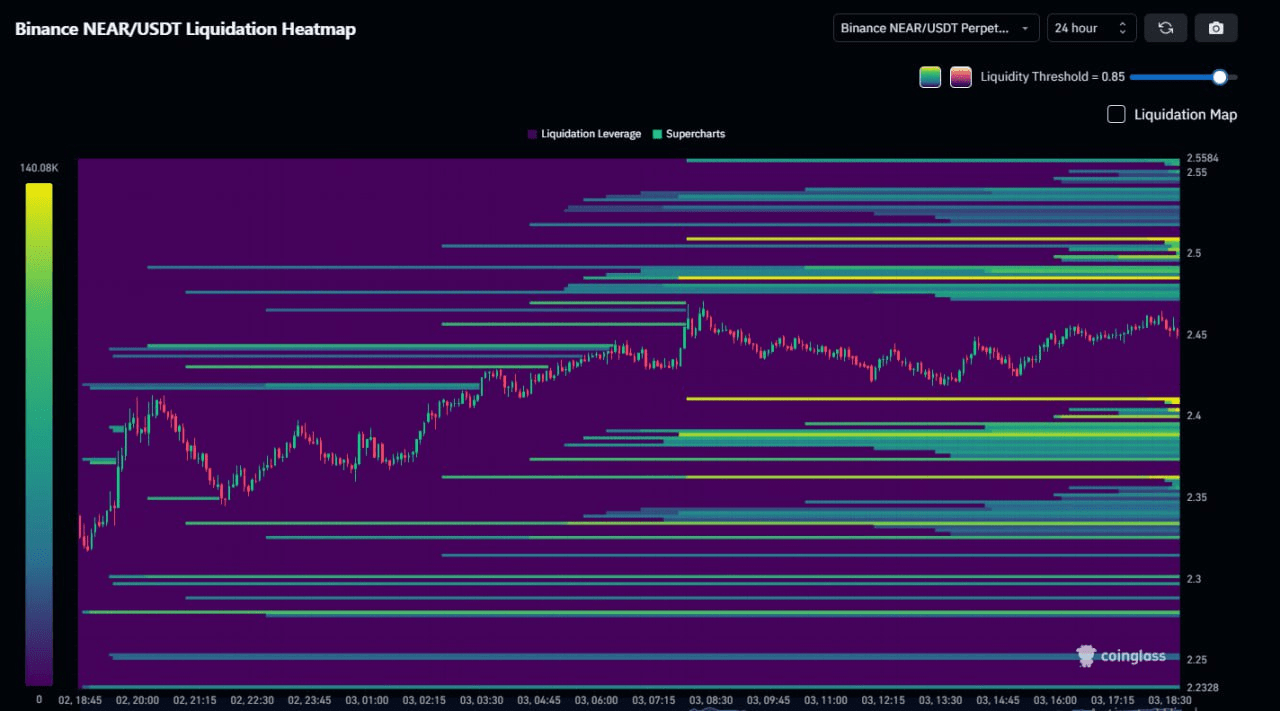The width and height of the screenshot is (1280, 711).
Task: Click the 02, 21:15 time axis label
Action: coord(194,700)
